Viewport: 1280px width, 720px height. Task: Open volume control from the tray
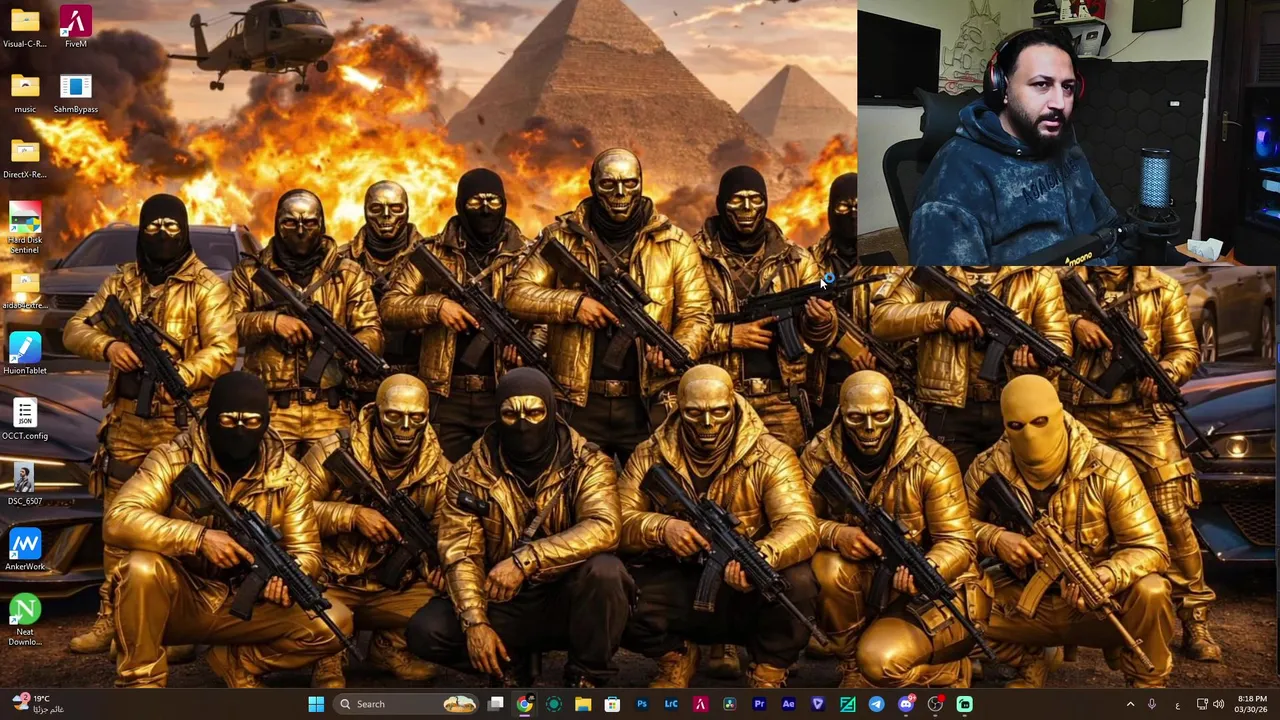(1218, 704)
